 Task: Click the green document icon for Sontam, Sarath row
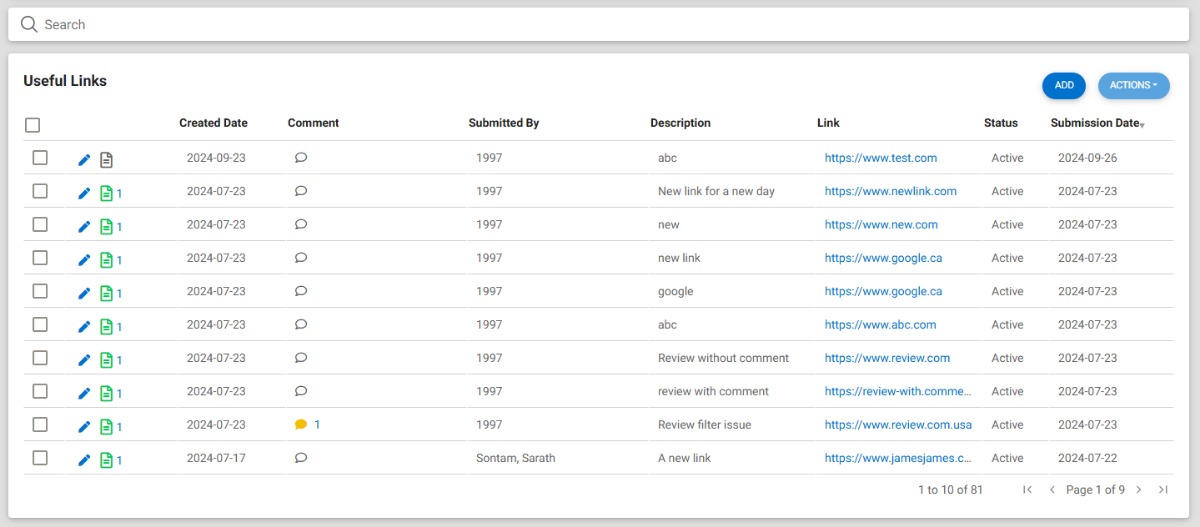coord(106,460)
